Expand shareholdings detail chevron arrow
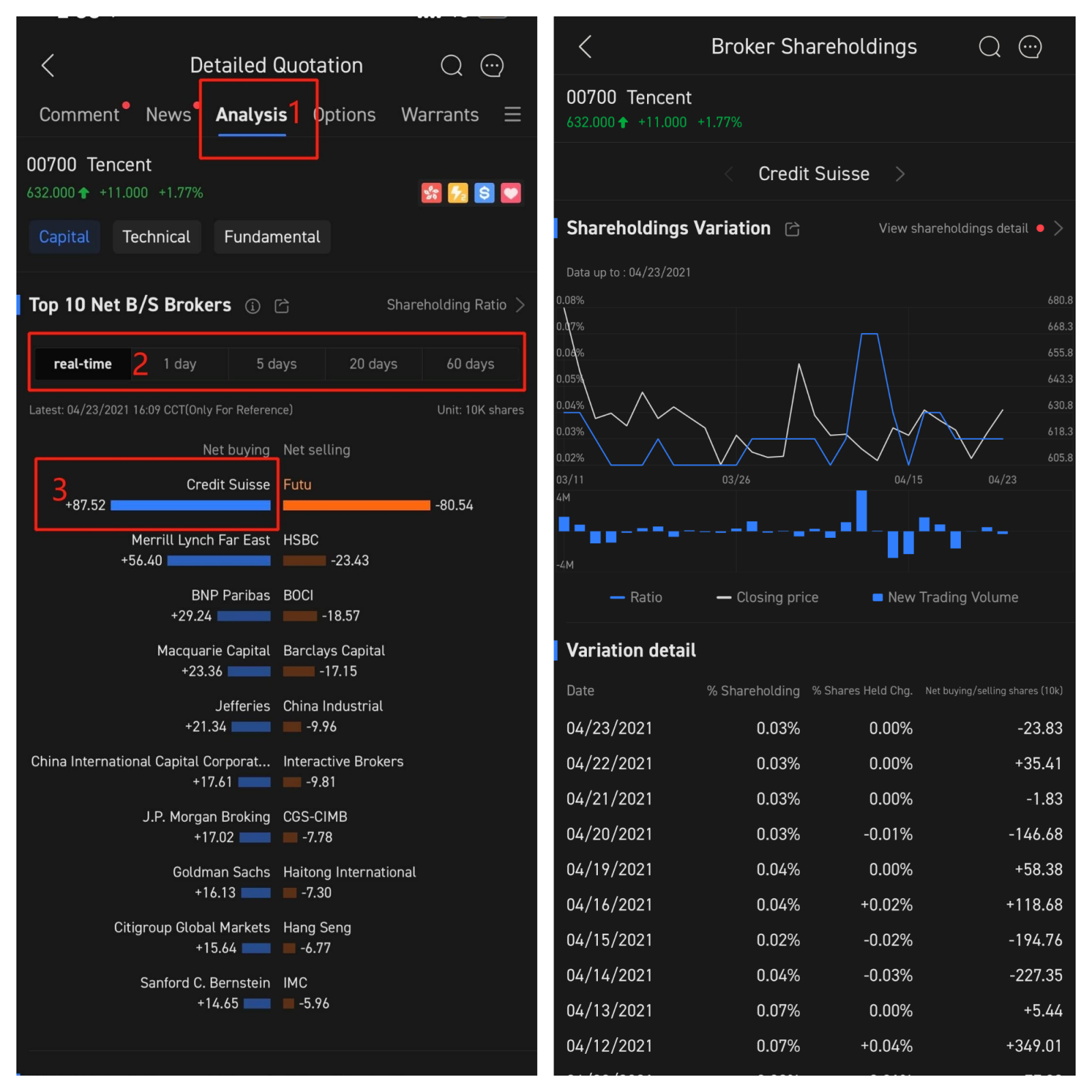The height and width of the screenshot is (1092, 1092). 1059,228
